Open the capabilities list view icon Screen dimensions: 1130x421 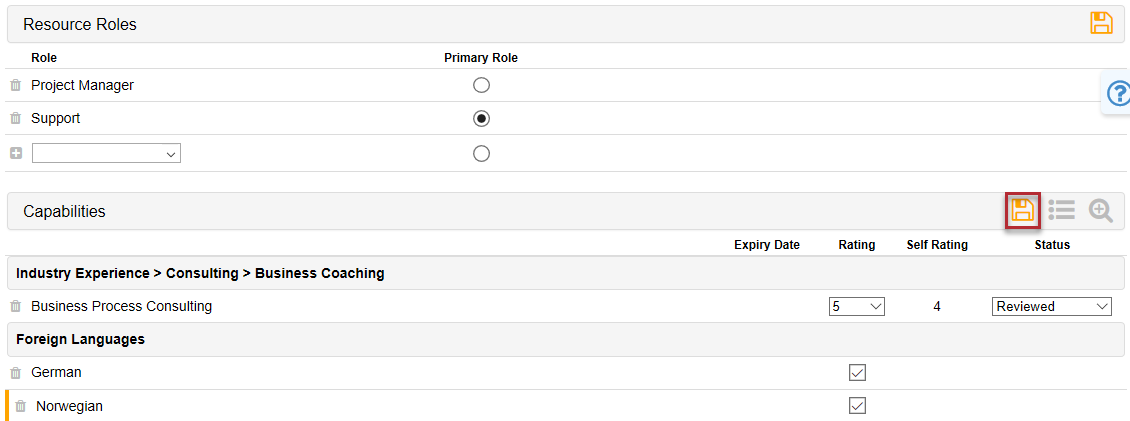tap(1062, 210)
